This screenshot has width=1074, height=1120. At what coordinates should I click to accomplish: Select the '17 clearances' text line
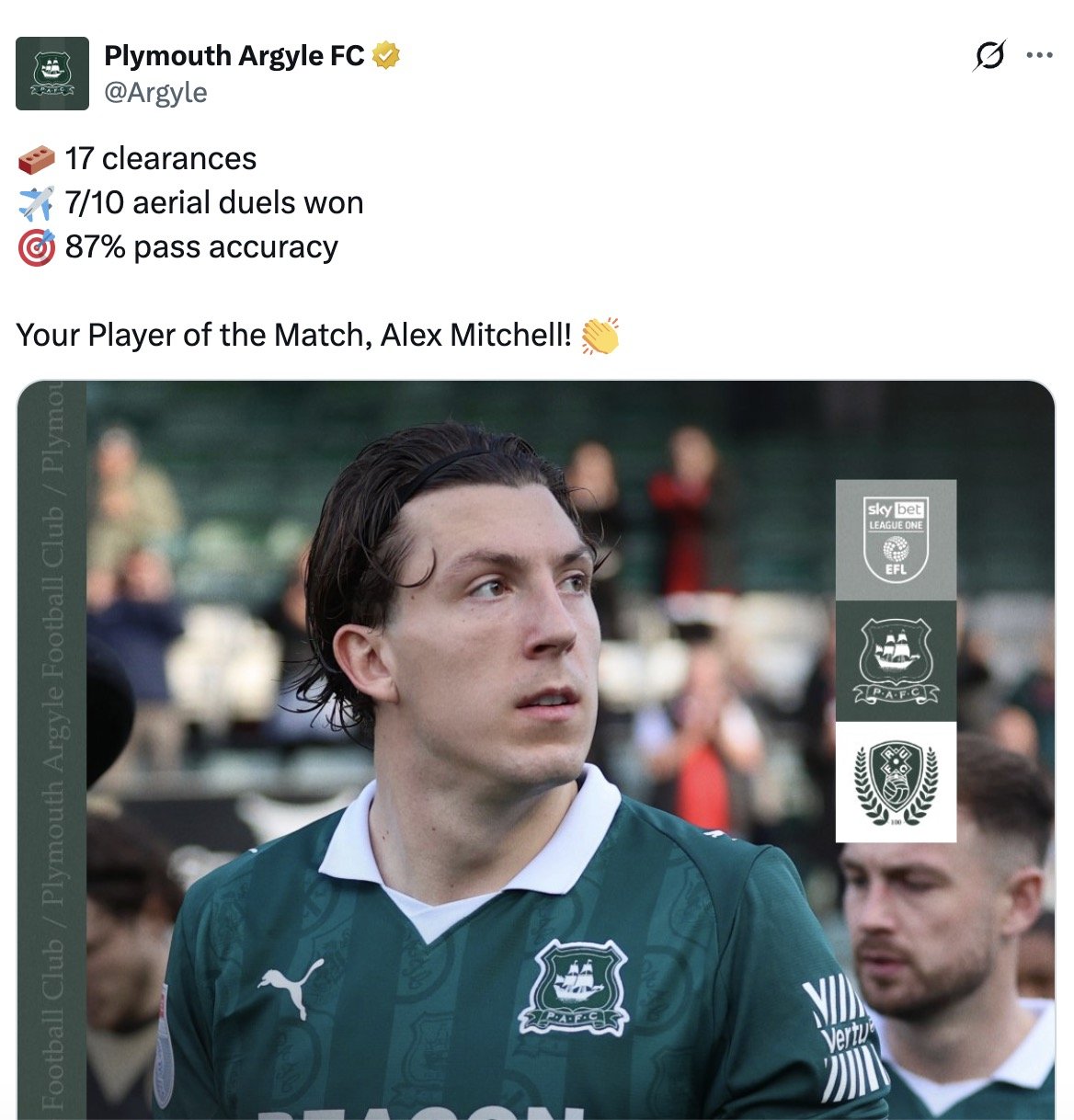coord(161,159)
